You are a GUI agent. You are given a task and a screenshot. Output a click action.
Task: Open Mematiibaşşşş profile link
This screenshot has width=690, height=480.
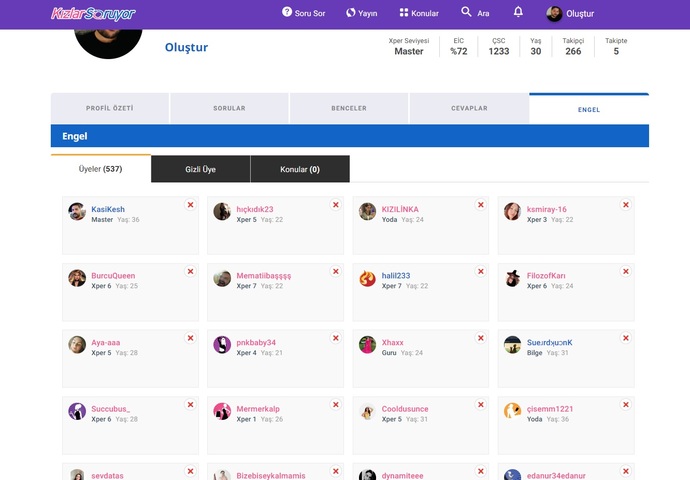point(264,275)
